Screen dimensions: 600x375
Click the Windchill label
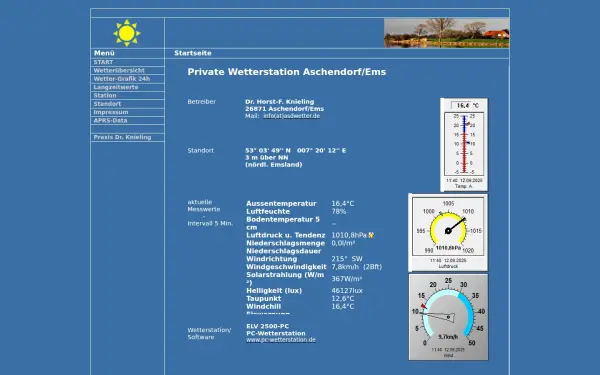264,307
